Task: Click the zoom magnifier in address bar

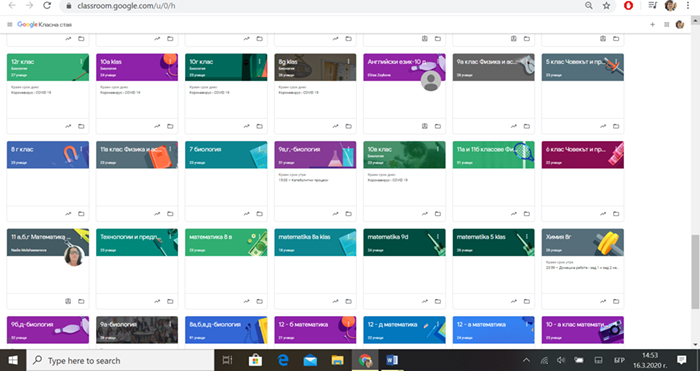Action: click(589, 6)
